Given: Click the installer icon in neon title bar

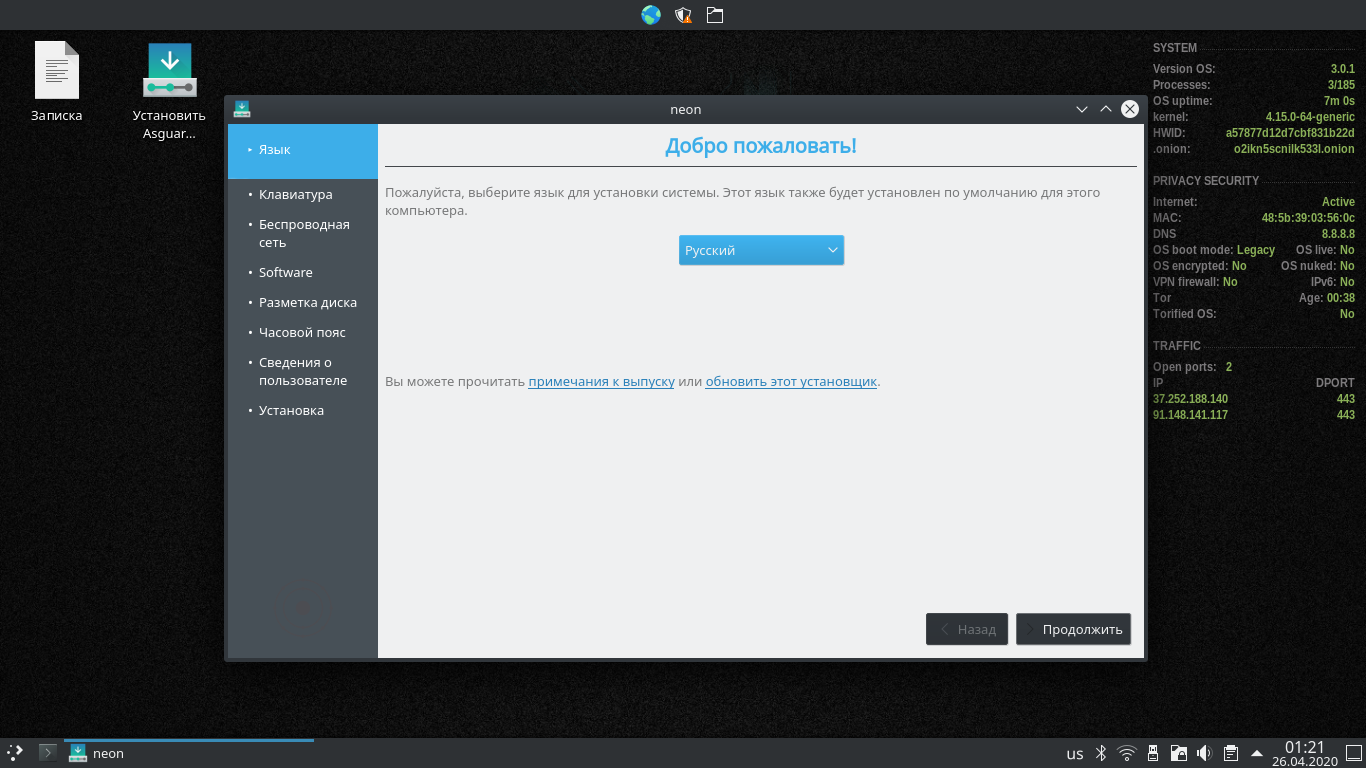Looking at the screenshot, I should 242,109.
